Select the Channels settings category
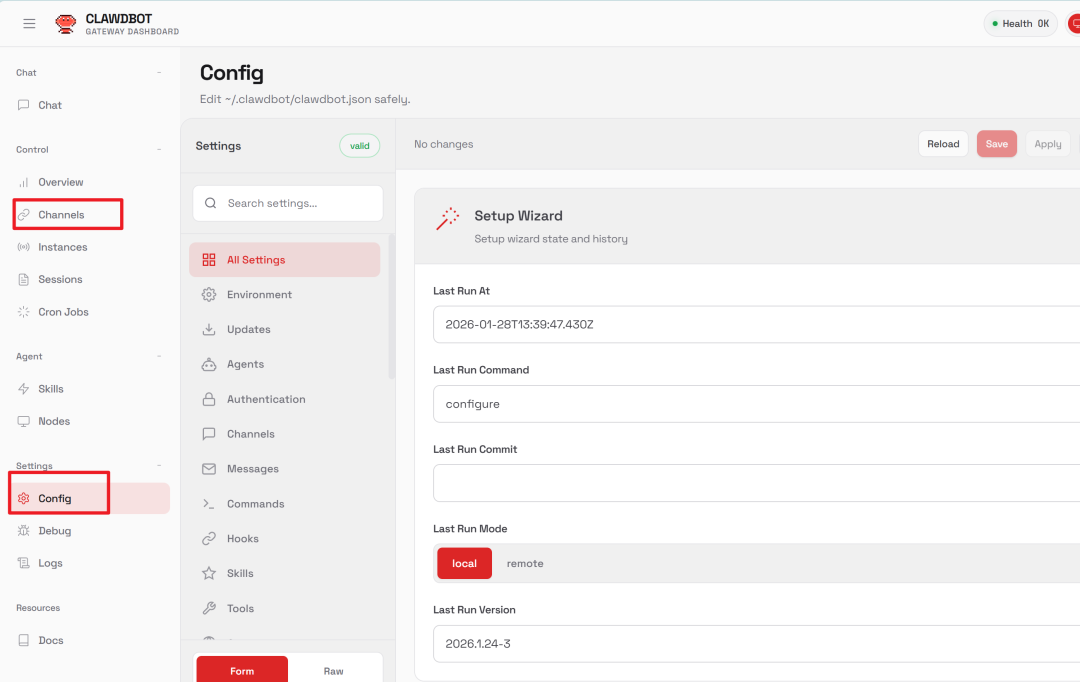 point(284,434)
